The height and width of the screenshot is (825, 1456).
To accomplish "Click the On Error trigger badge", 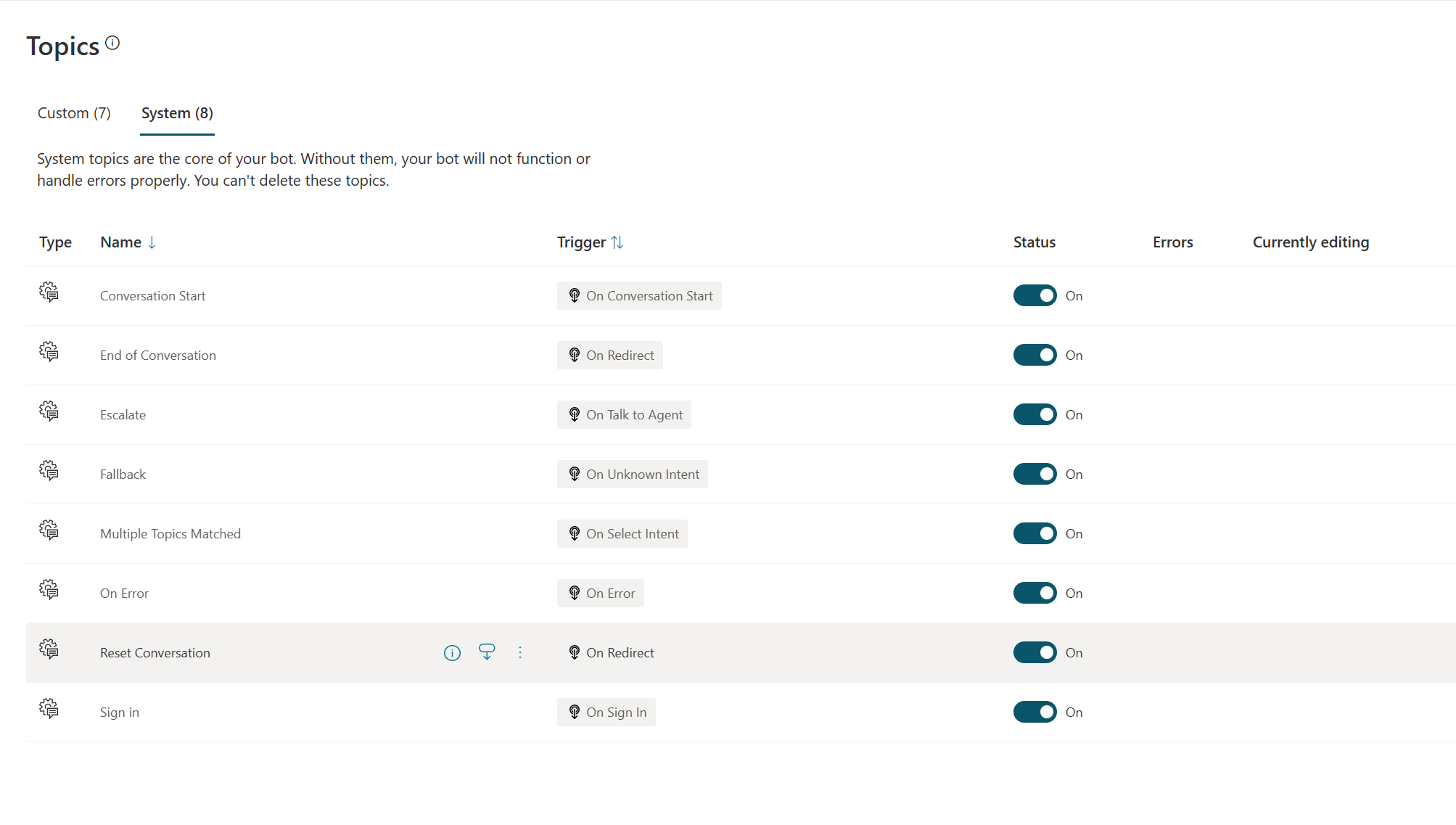I will pos(601,593).
